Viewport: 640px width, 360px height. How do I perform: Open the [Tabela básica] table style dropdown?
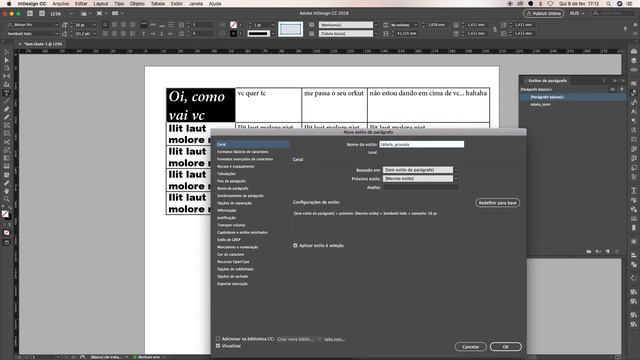[348, 34]
